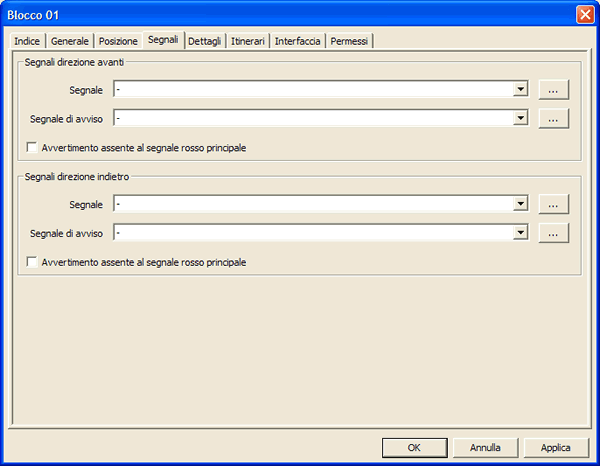This screenshot has height=466, width=600.
Task: Click the Applica button
Action: 556,447
